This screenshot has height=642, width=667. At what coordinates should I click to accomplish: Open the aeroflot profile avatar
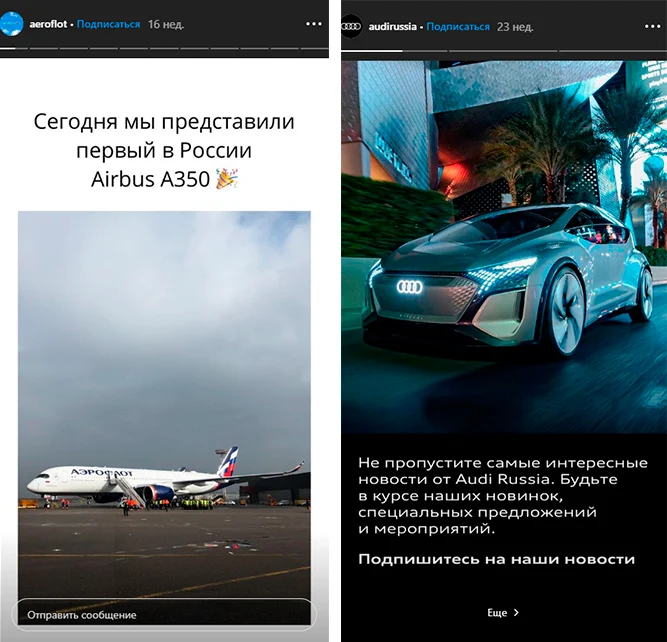pyautogui.click(x=11, y=24)
